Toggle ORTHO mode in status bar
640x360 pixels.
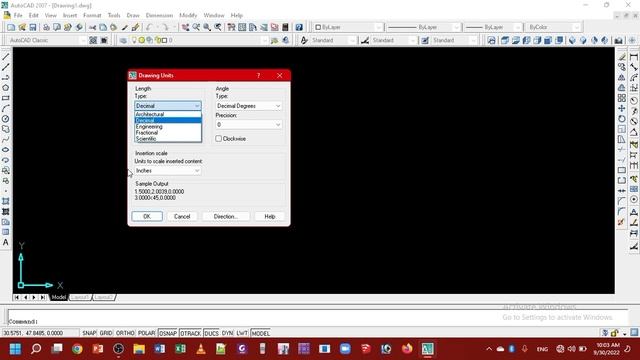[x=125, y=333]
